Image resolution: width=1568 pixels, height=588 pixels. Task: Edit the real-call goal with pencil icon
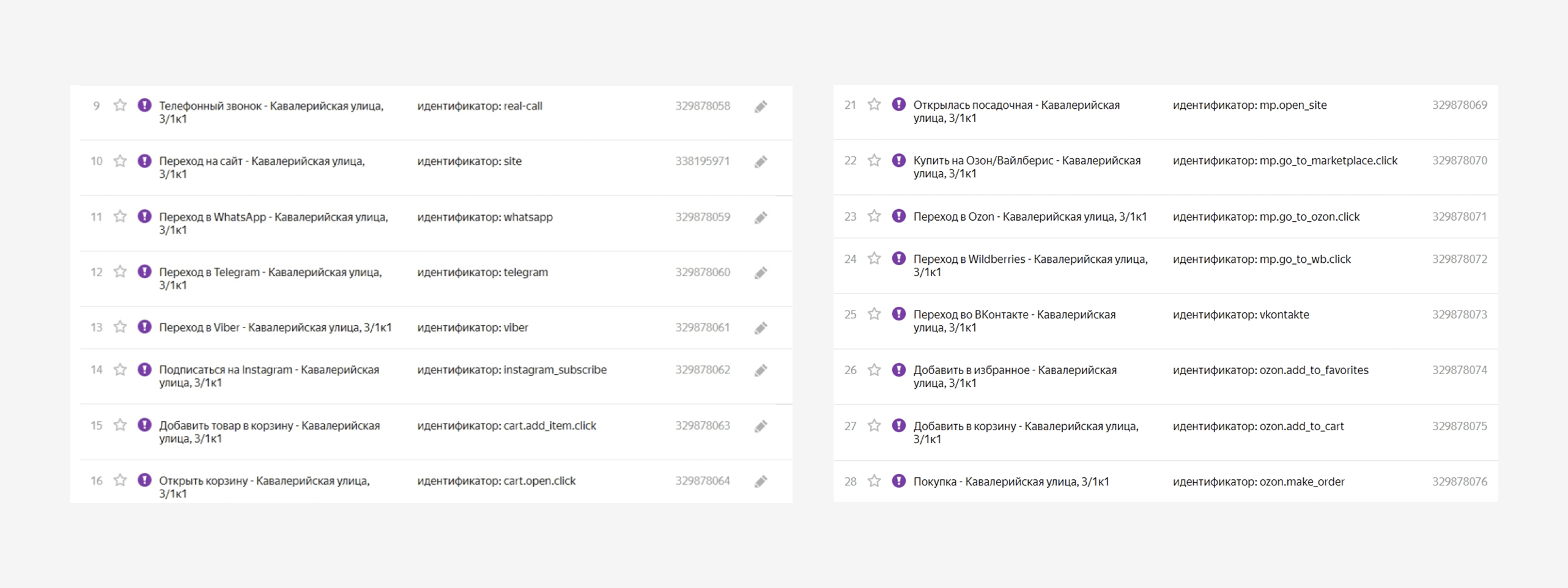coord(760,107)
